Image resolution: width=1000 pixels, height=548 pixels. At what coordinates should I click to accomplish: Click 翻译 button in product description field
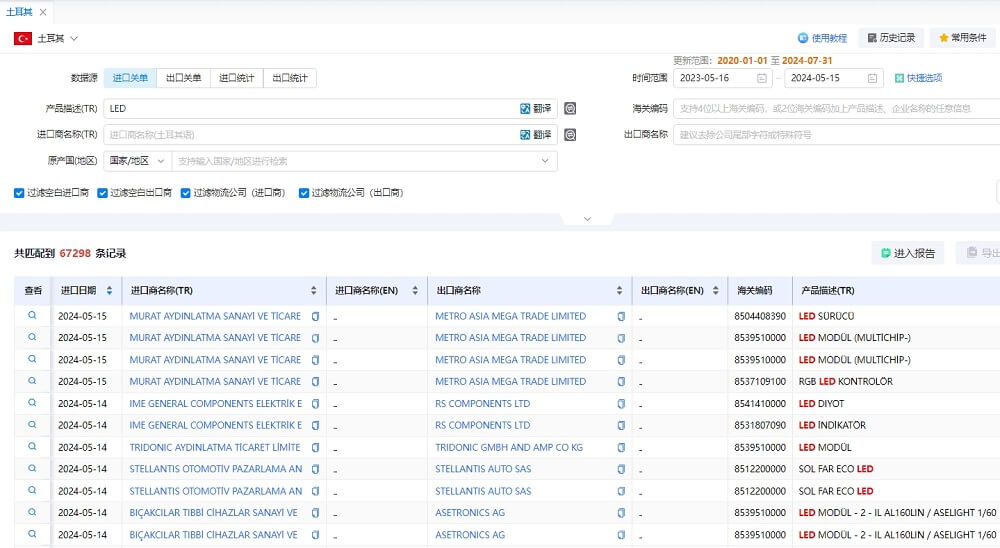point(536,108)
